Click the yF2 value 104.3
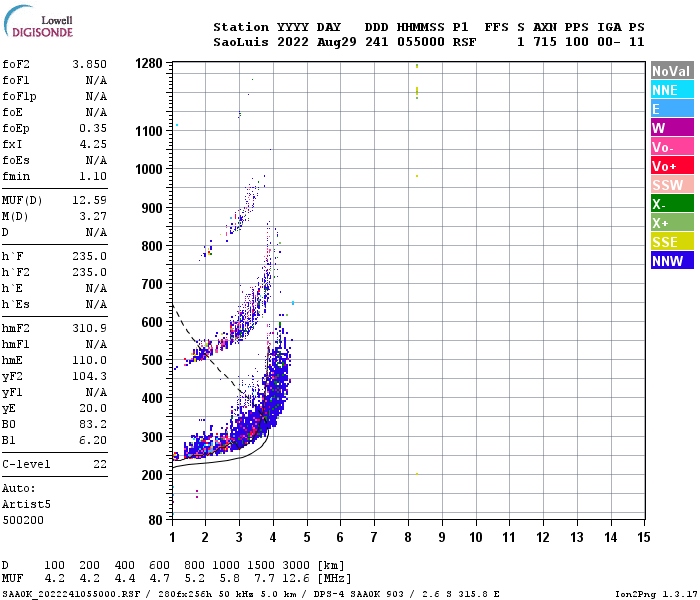Viewport: 700px width, 600px height. (89, 376)
